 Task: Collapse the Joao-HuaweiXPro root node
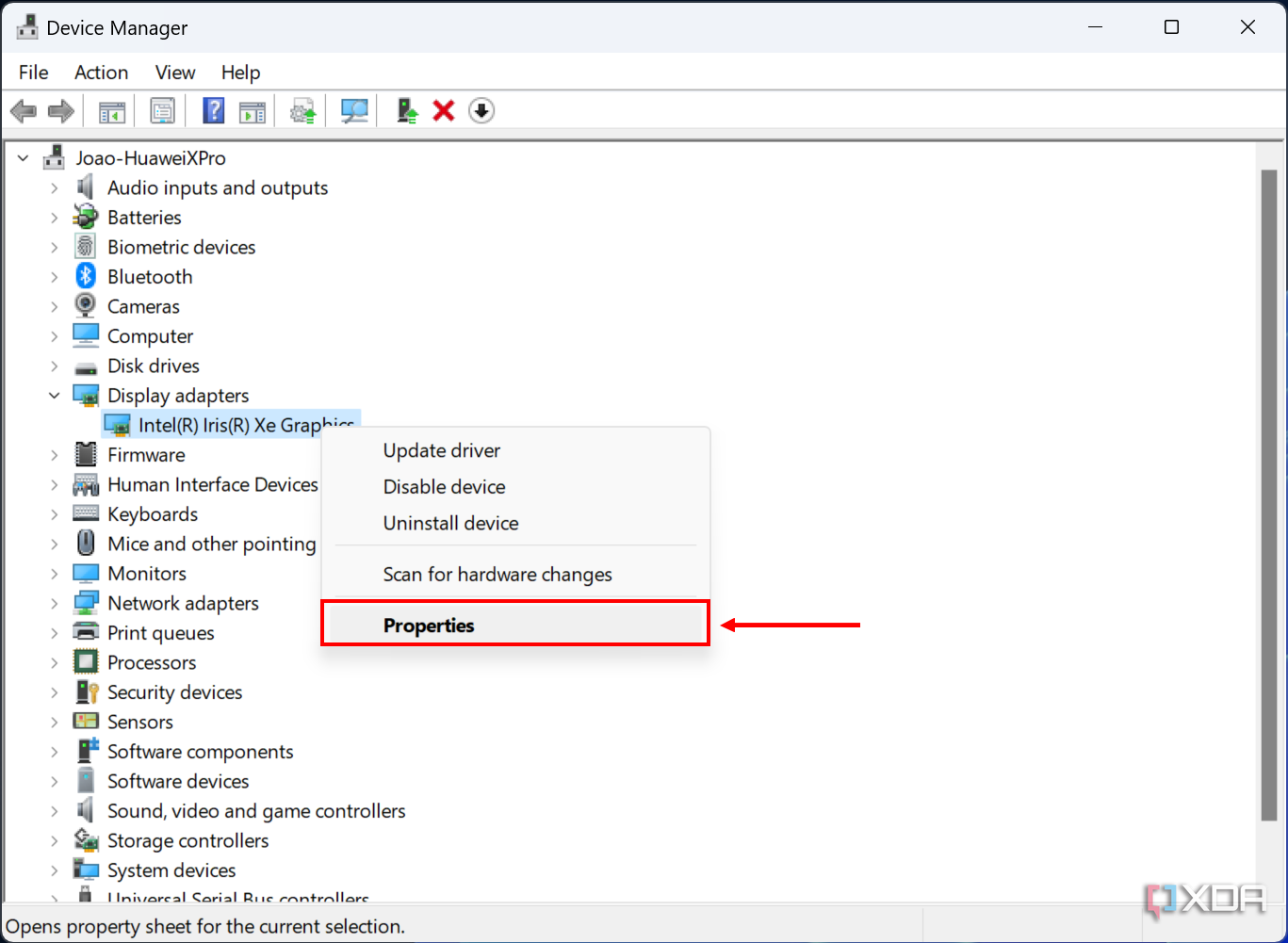pyautogui.click(x=24, y=158)
